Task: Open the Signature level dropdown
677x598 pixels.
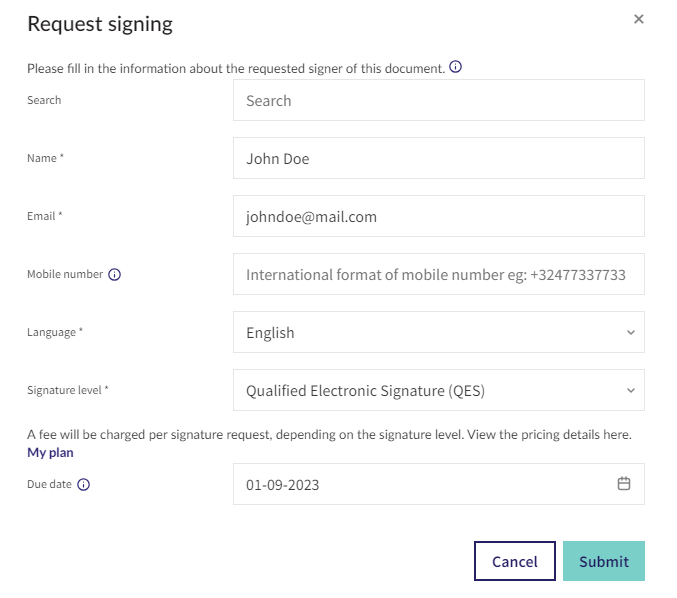Action: point(439,390)
